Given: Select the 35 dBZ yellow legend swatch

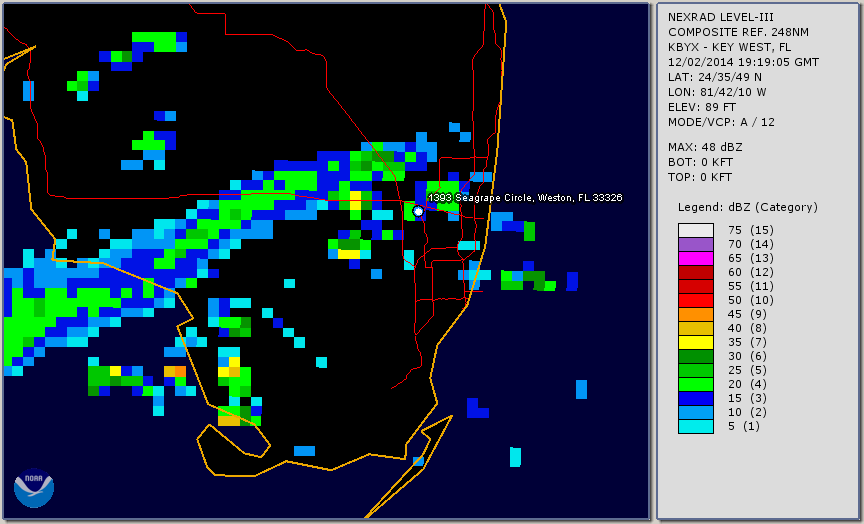Looking at the screenshot, I should tap(696, 342).
